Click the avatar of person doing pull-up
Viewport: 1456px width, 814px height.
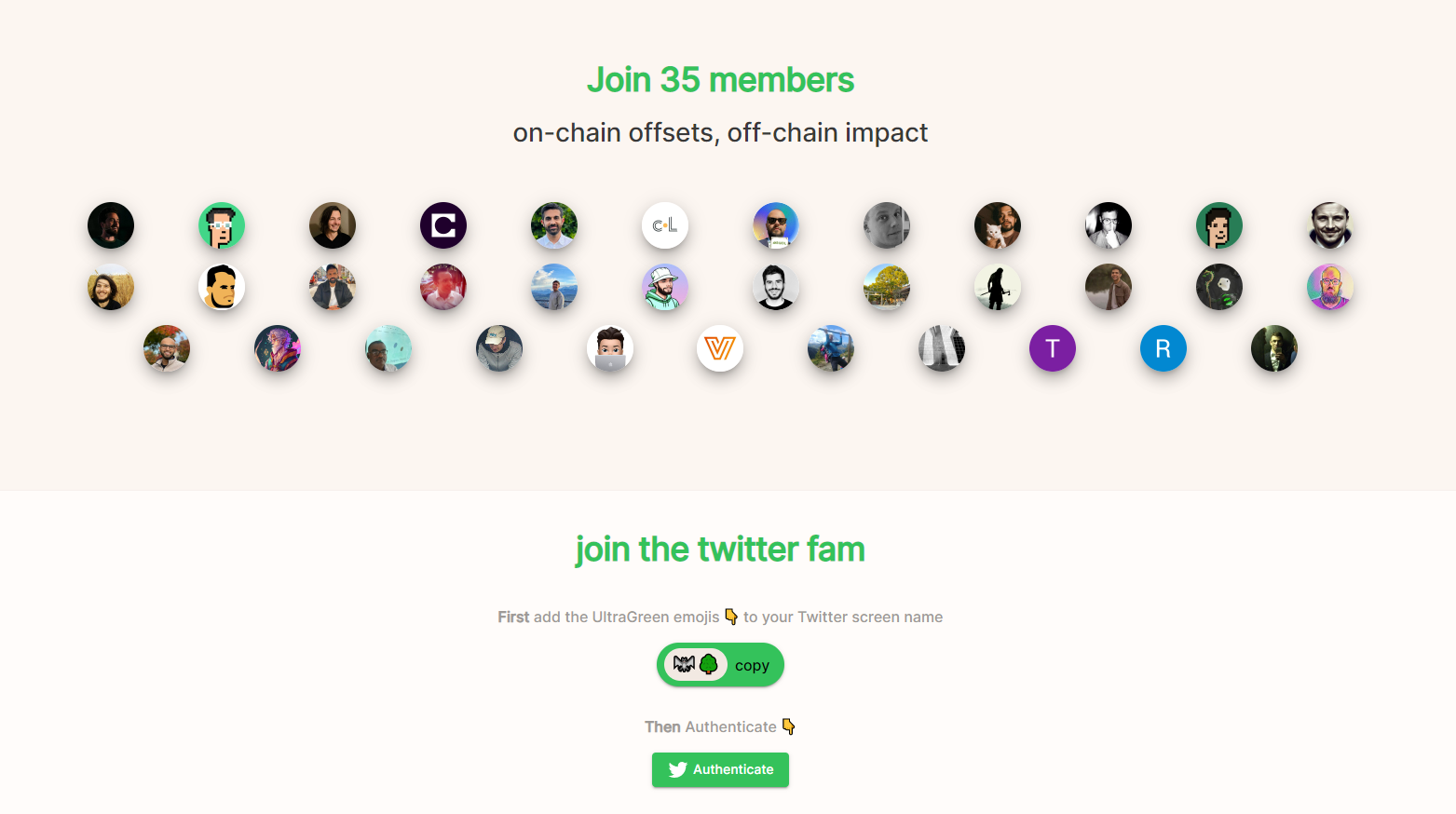830,348
